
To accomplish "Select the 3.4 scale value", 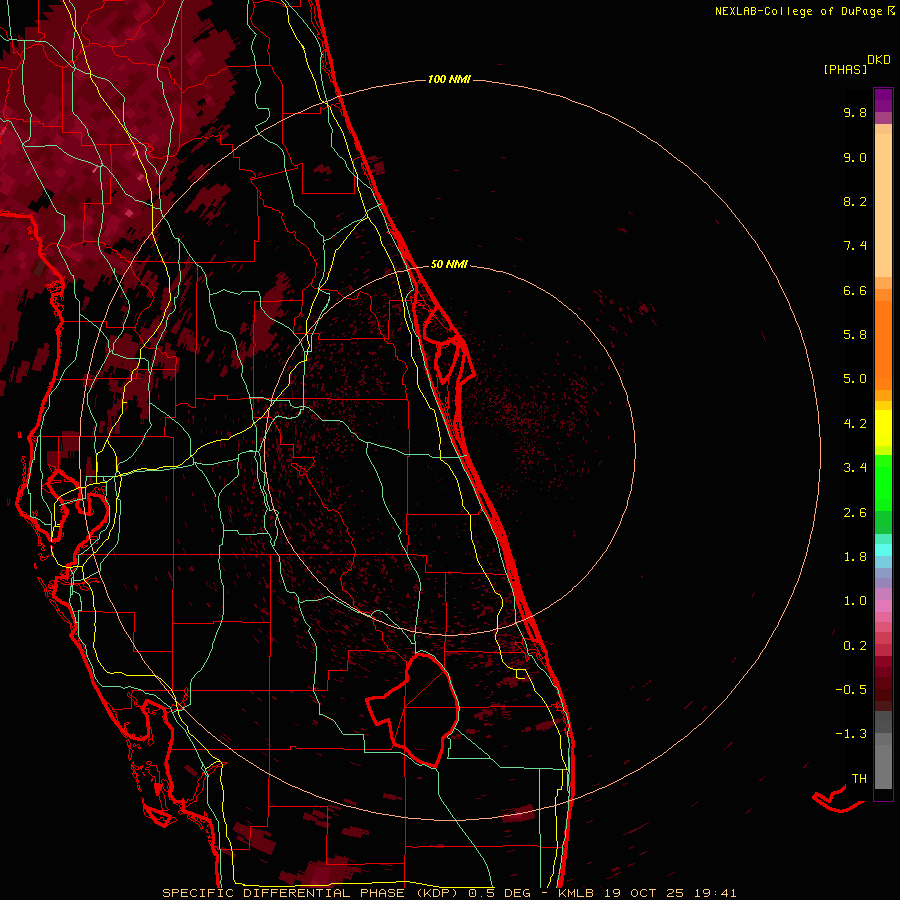I will (x=855, y=468).
